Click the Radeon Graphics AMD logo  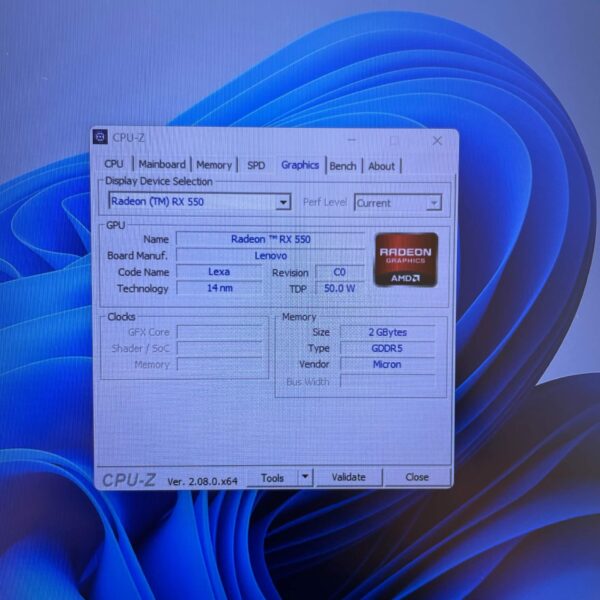click(x=406, y=260)
